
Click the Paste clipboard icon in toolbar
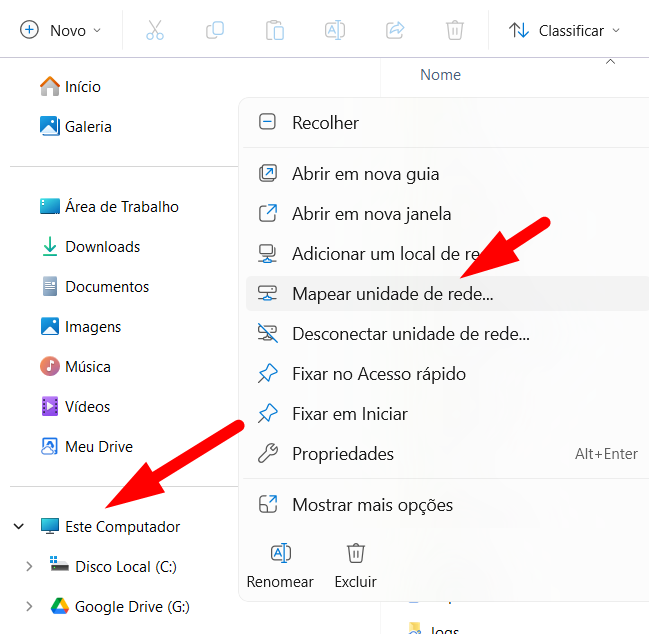click(275, 30)
